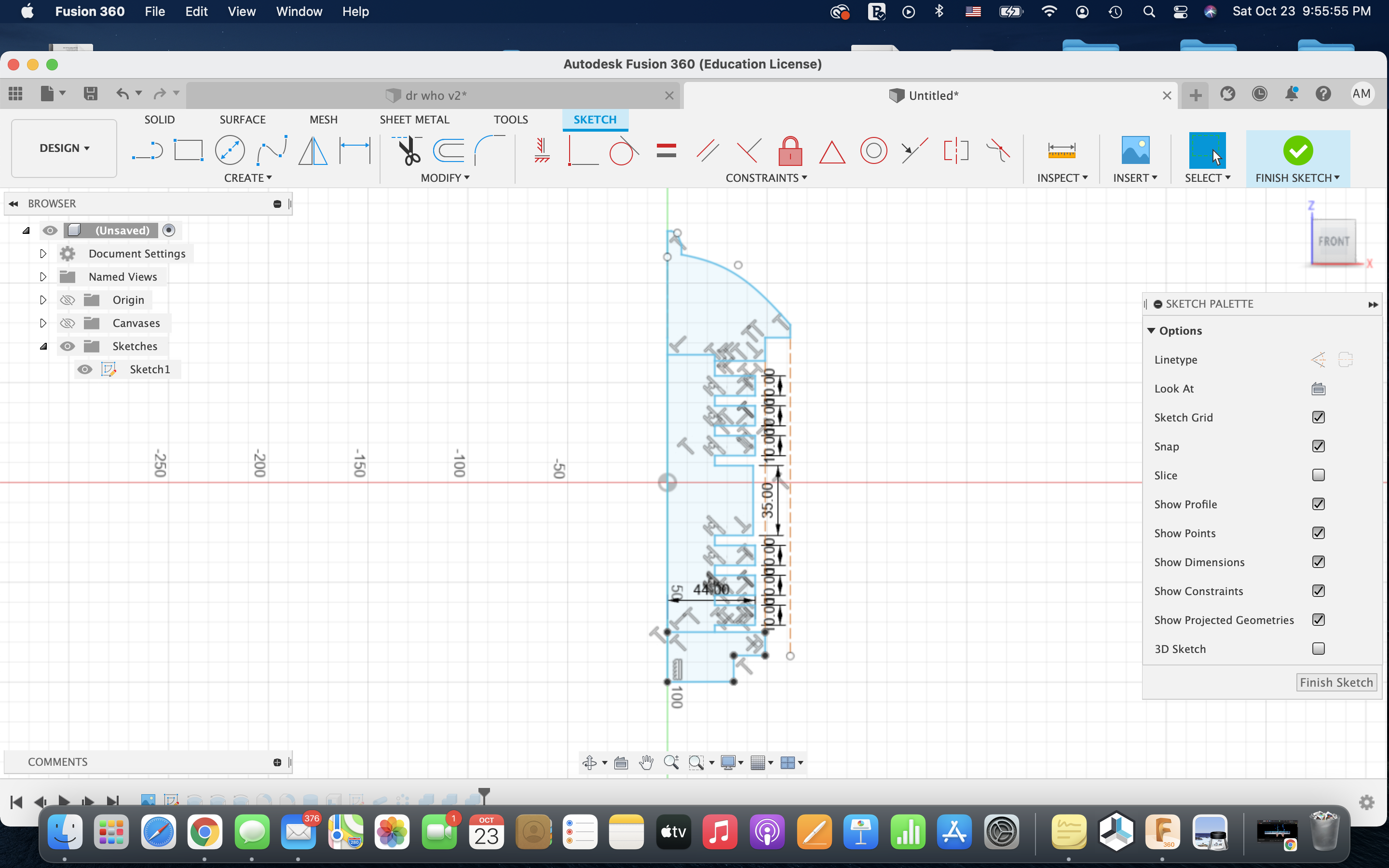Toggle Show Projected Geometries checkbox

[1319, 620]
